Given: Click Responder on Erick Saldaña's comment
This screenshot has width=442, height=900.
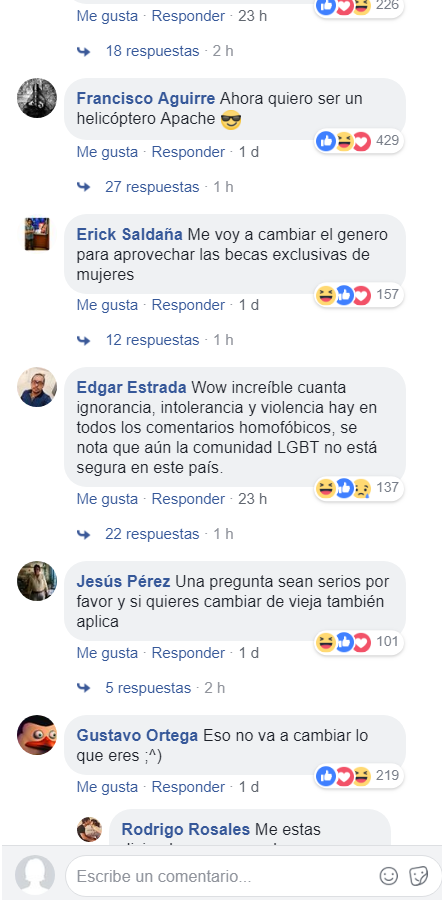Looking at the screenshot, I should 188,305.
